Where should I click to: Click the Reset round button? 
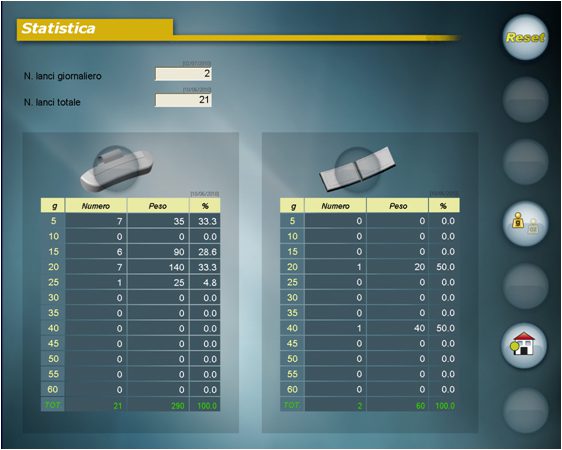(525, 37)
